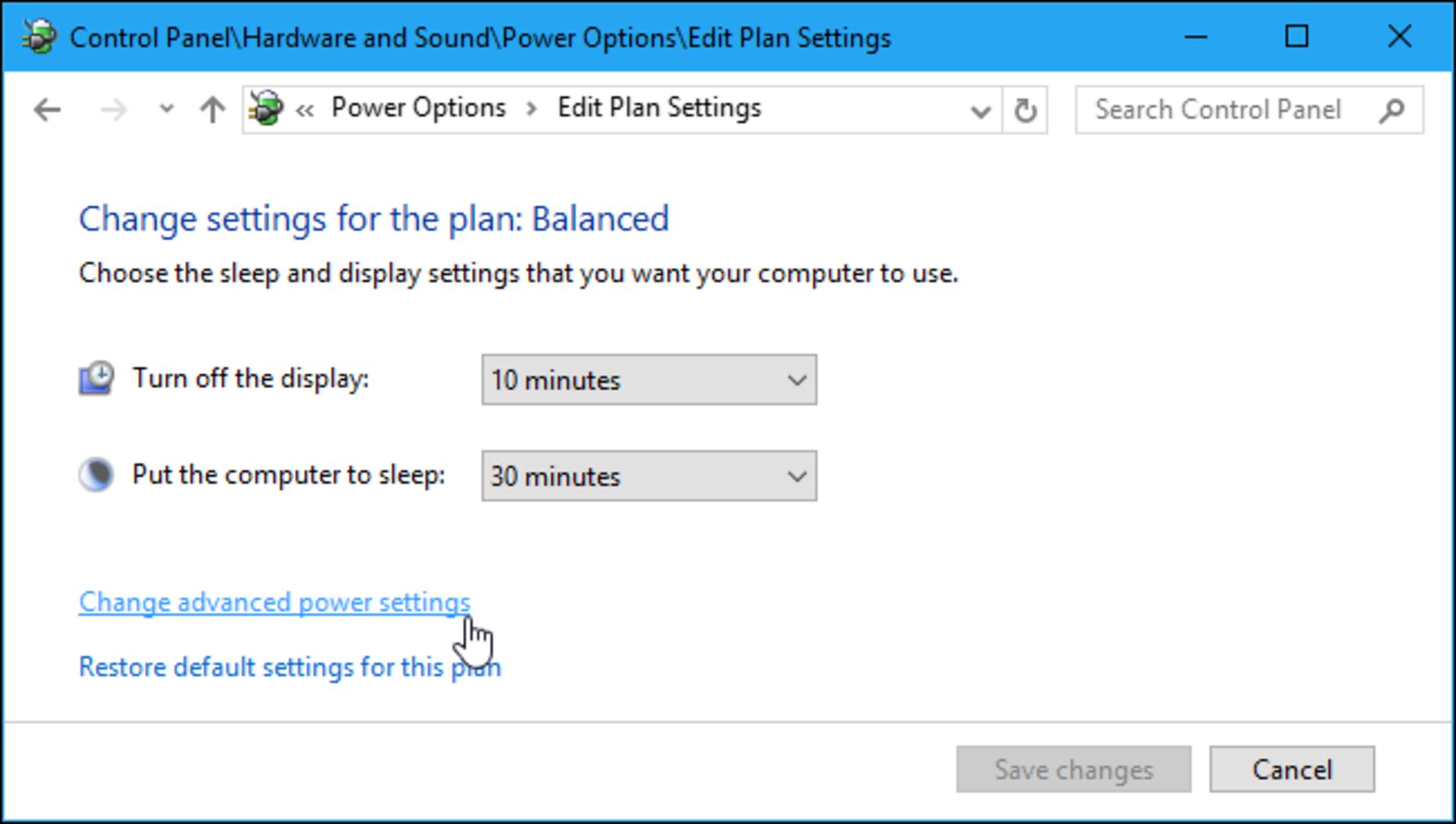The image size is (1456, 824).
Task: Open Change advanced power settings
Action: [x=273, y=602]
